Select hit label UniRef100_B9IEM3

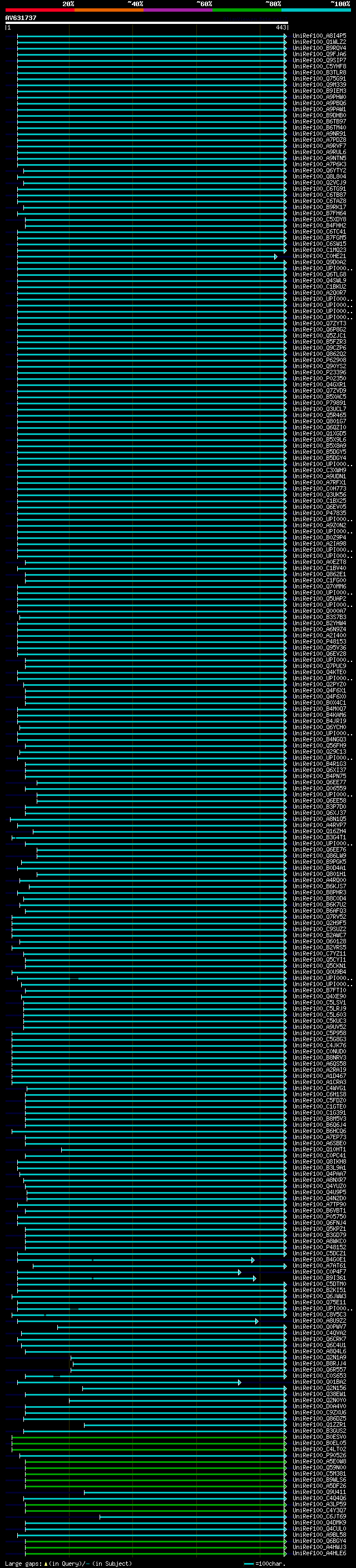tap(319, 91)
